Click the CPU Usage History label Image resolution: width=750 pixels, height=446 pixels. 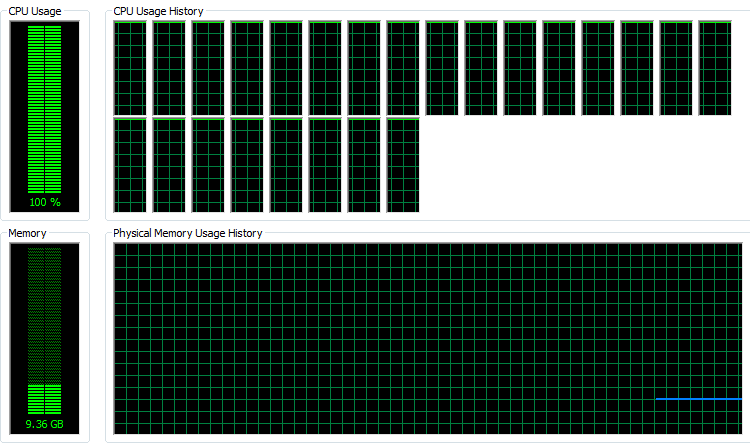coord(158,11)
